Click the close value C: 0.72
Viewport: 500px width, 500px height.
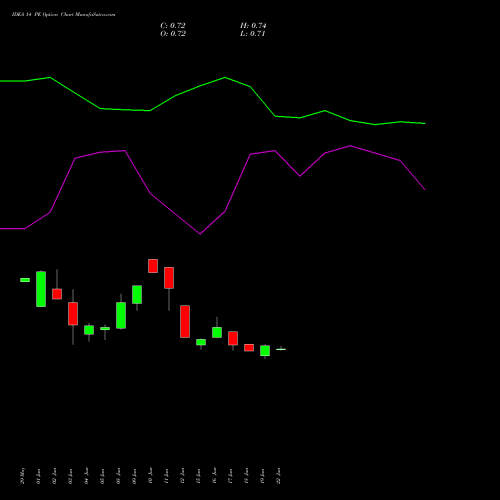click(173, 26)
